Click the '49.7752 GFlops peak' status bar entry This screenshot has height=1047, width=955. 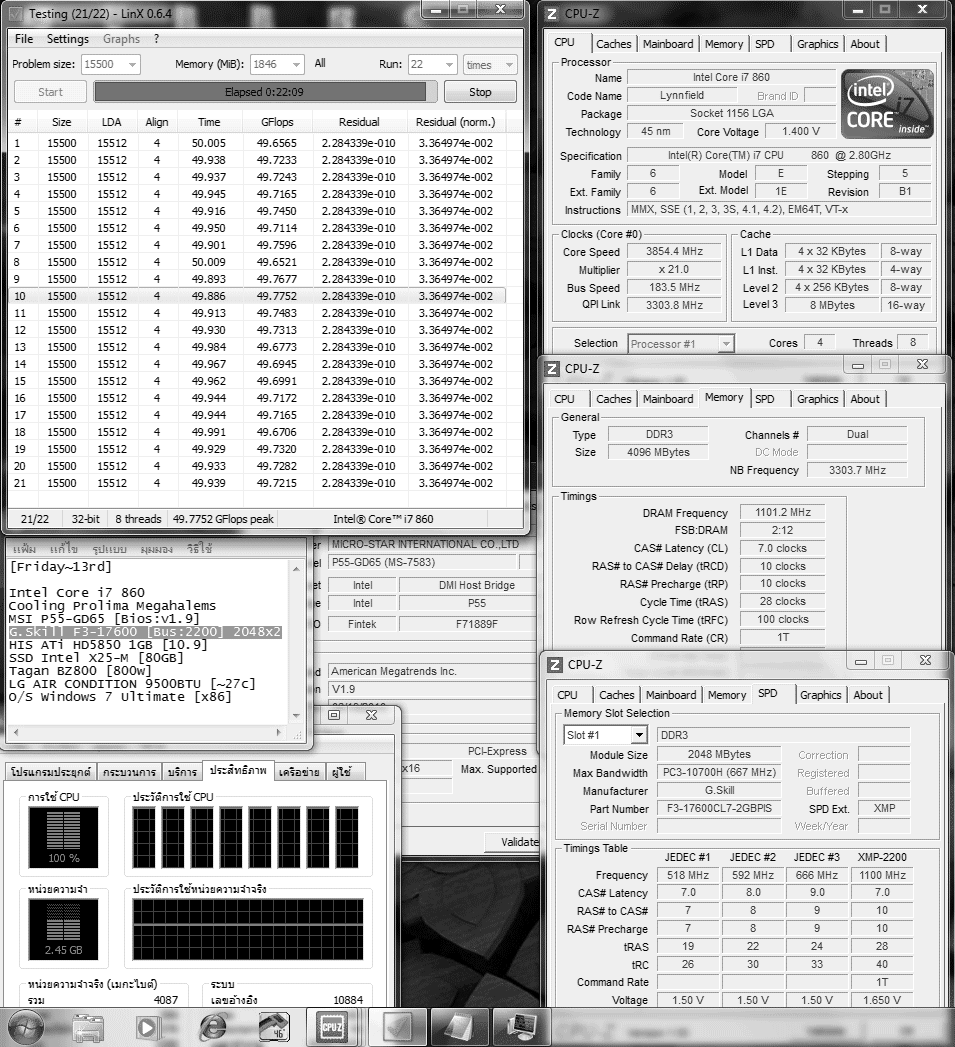click(x=223, y=519)
